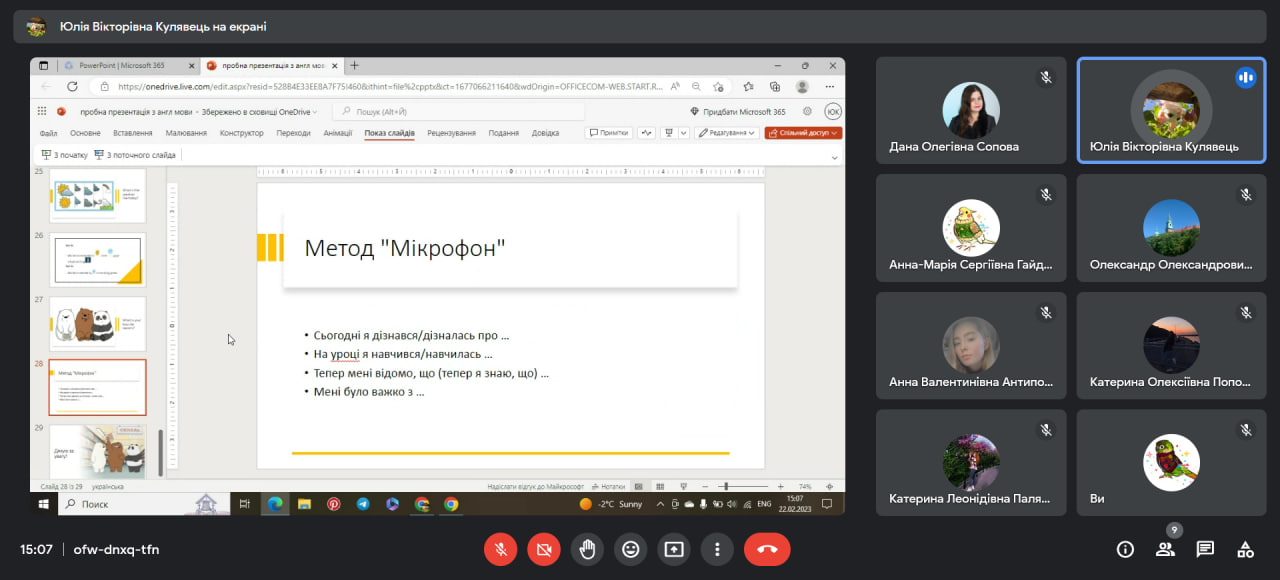
Task: Raise hand in the meeting
Action: point(587,549)
